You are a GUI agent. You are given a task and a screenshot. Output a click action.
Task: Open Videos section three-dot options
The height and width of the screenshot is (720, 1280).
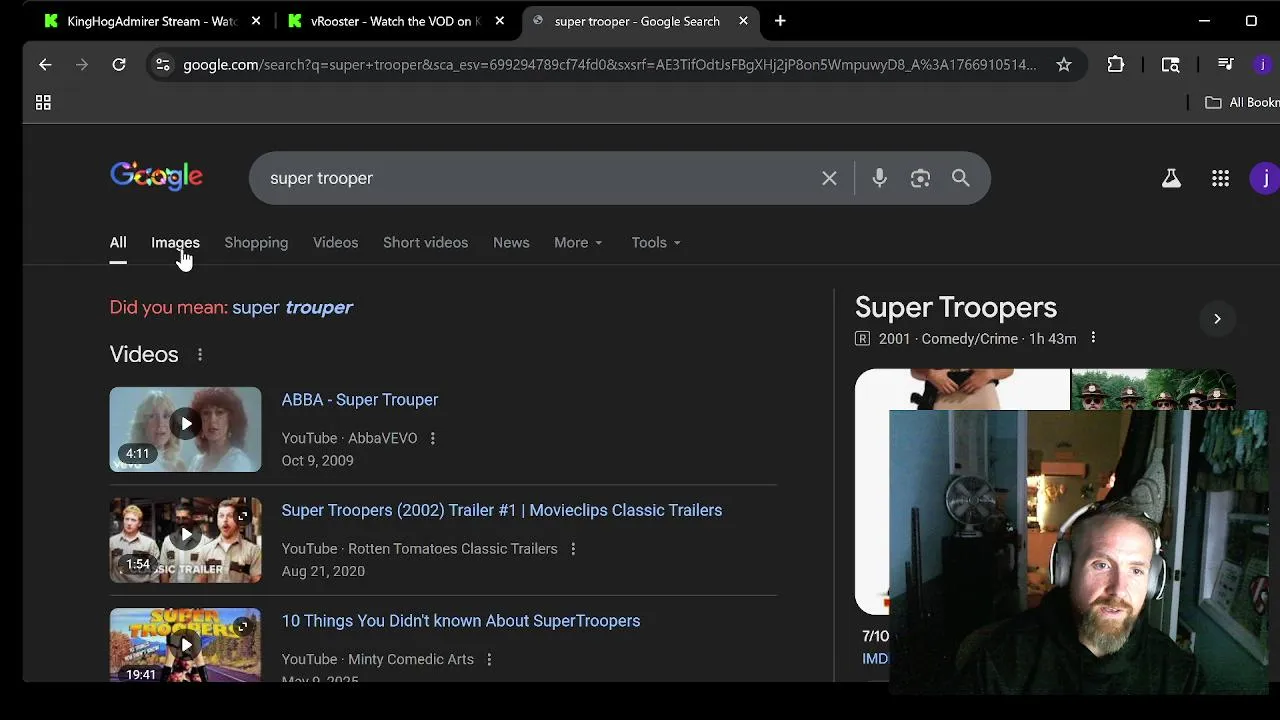tap(200, 355)
